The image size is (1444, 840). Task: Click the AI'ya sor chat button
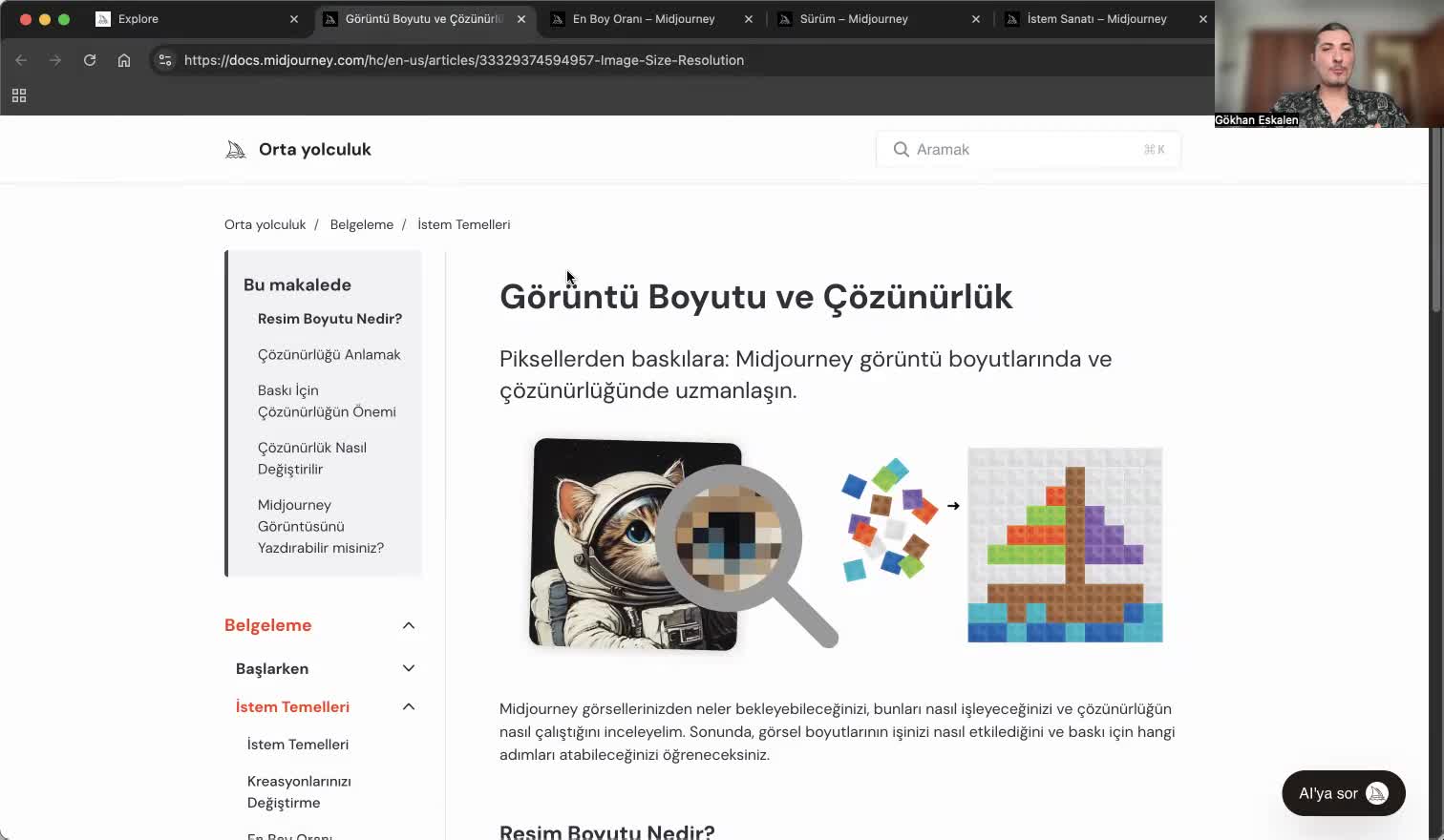[1344, 793]
